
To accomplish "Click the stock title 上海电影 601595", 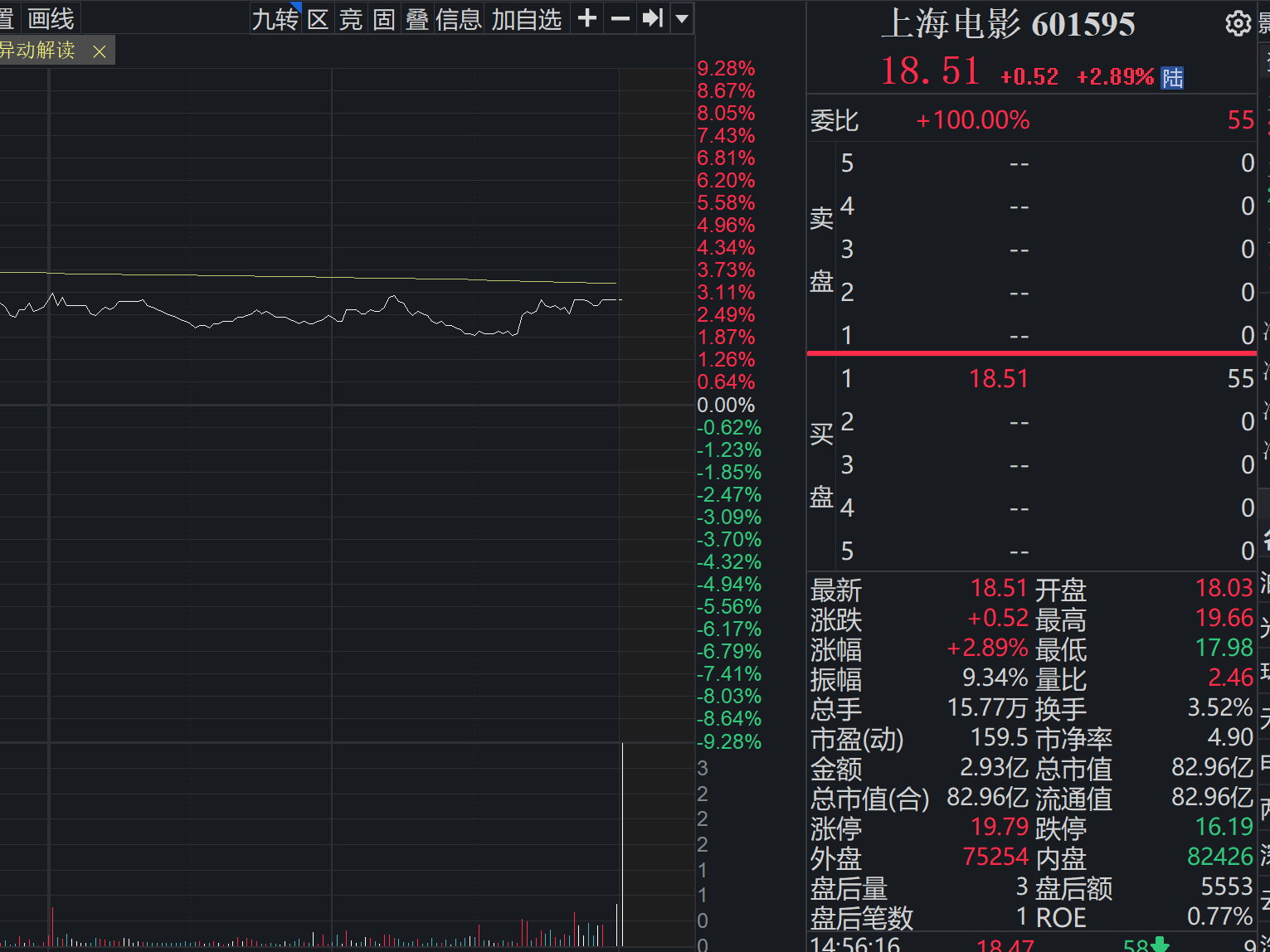I will 1007,24.
